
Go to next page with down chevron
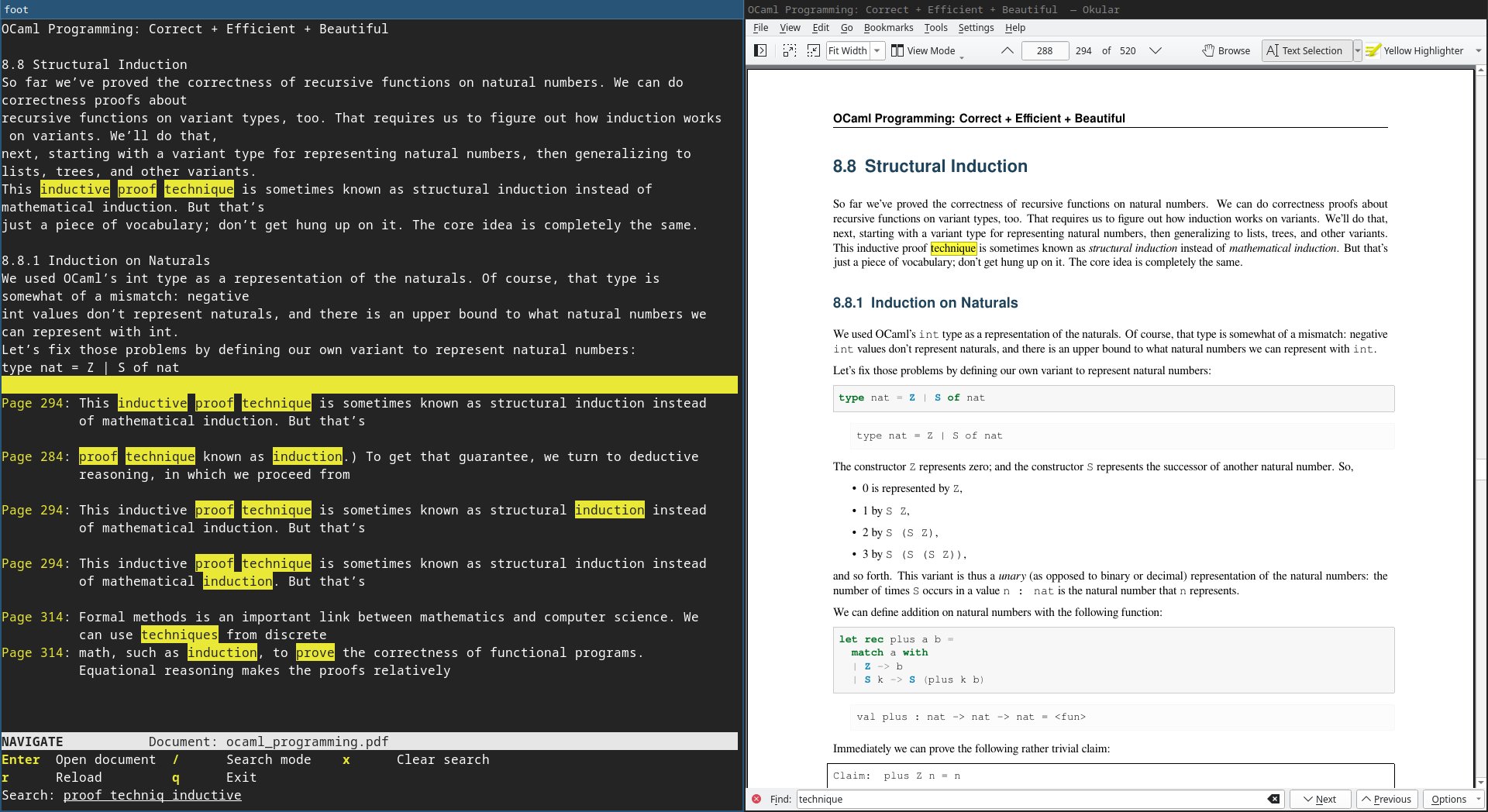tap(1155, 50)
